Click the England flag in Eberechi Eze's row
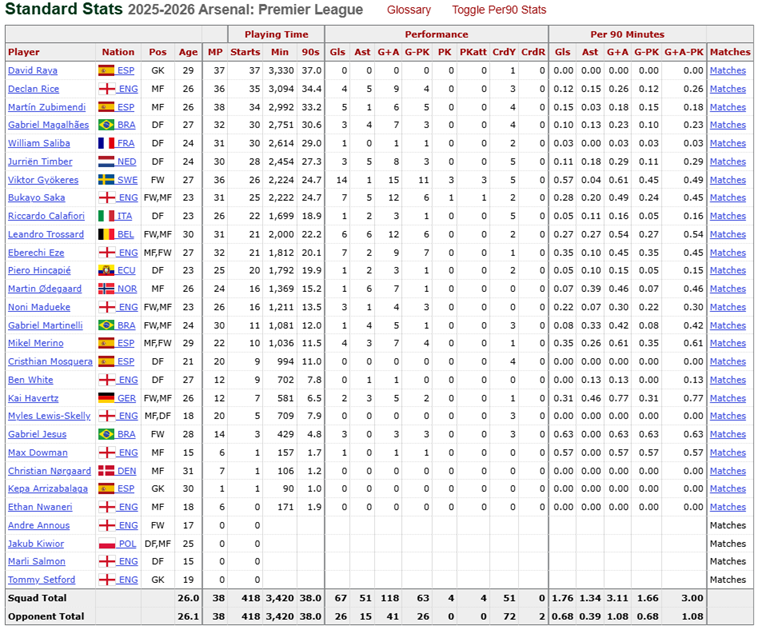 pyautogui.click(x=106, y=253)
